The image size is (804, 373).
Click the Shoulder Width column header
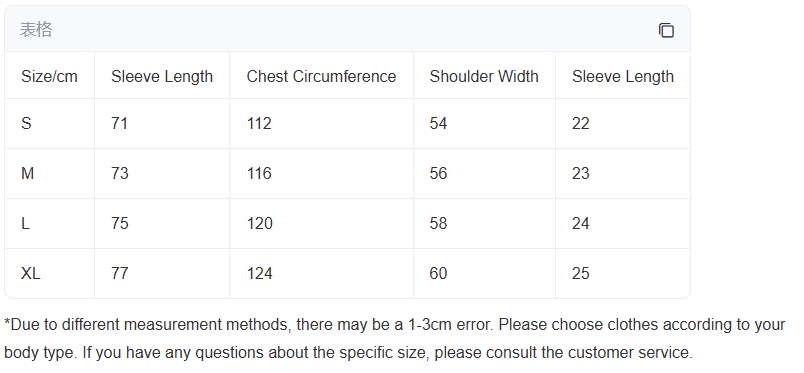(x=484, y=76)
